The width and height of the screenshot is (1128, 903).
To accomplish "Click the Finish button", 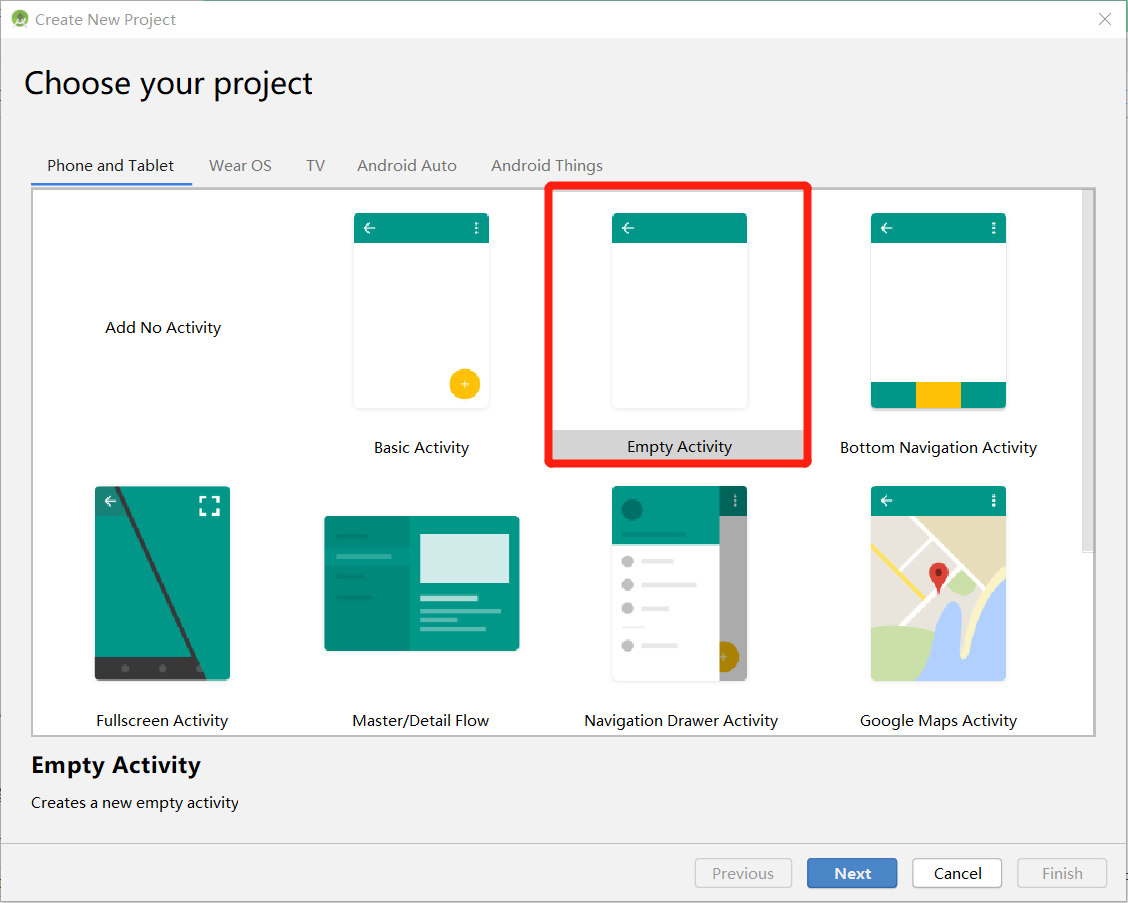I will (1062, 873).
